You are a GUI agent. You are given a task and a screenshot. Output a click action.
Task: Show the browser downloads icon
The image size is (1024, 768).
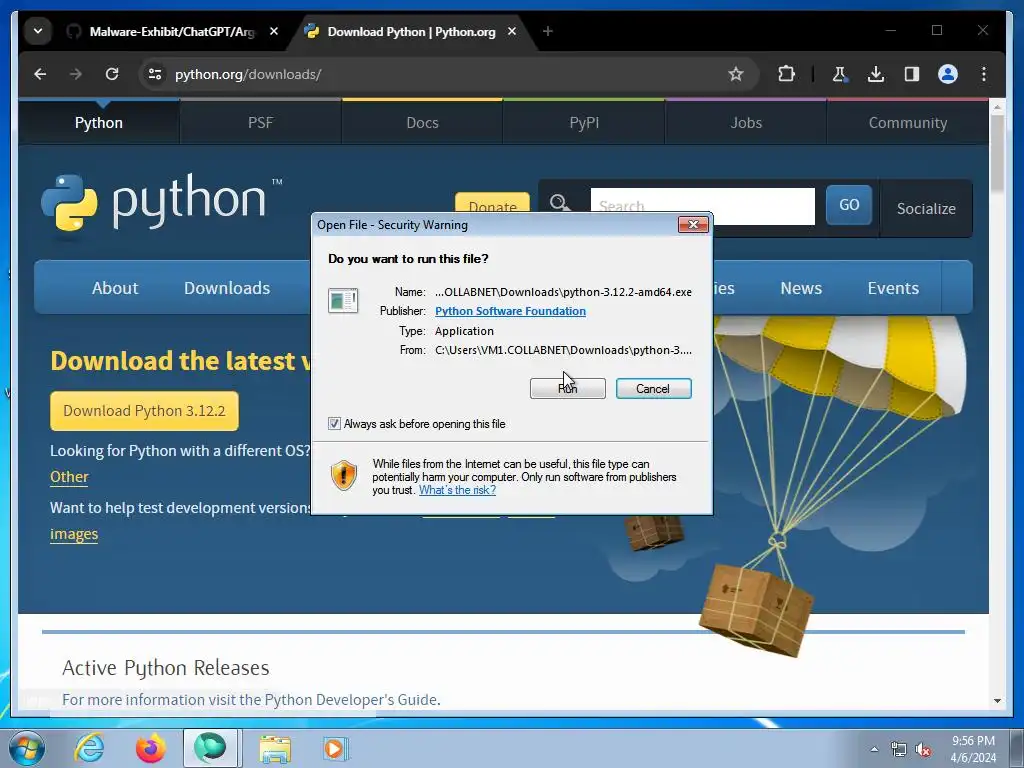click(876, 74)
